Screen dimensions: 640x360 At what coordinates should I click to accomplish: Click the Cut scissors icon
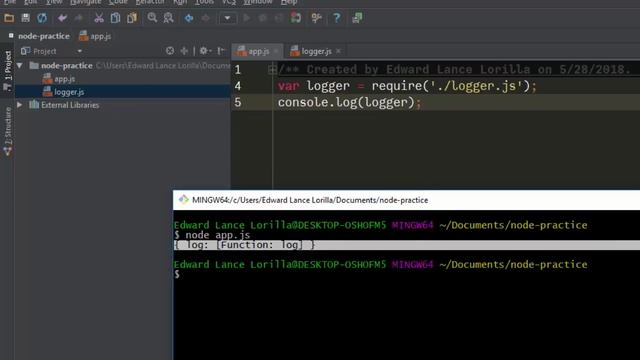(99, 18)
